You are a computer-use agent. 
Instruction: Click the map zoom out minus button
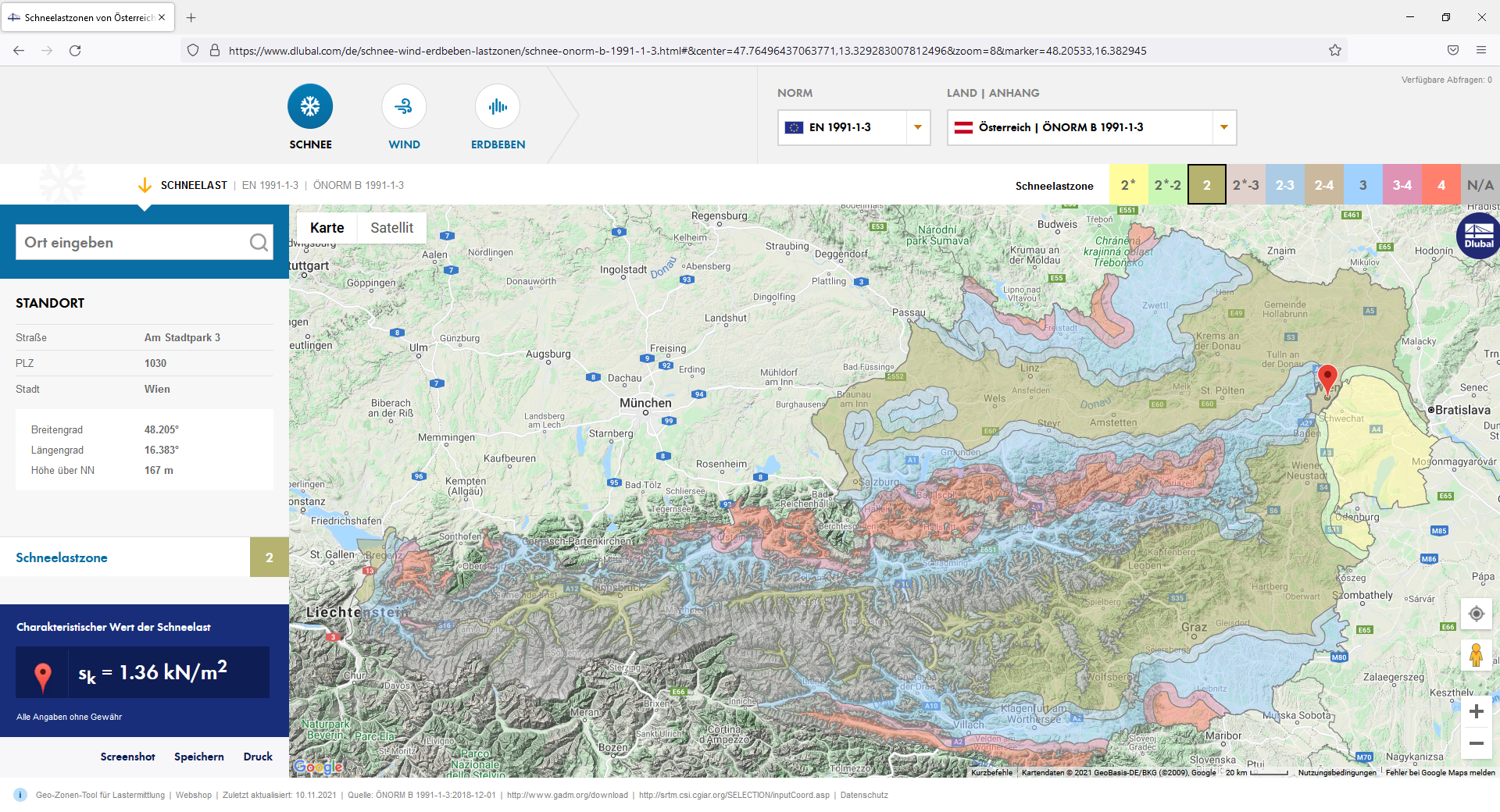tap(1476, 743)
